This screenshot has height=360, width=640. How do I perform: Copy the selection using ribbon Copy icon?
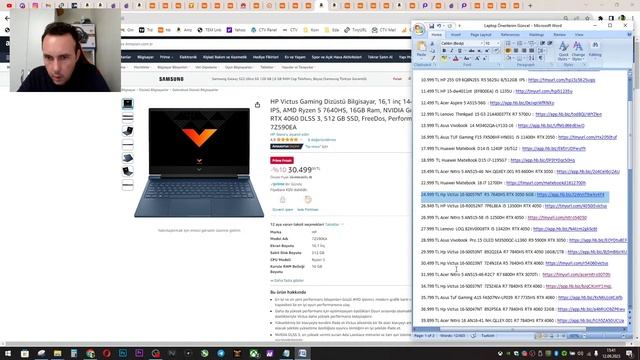[433, 50]
